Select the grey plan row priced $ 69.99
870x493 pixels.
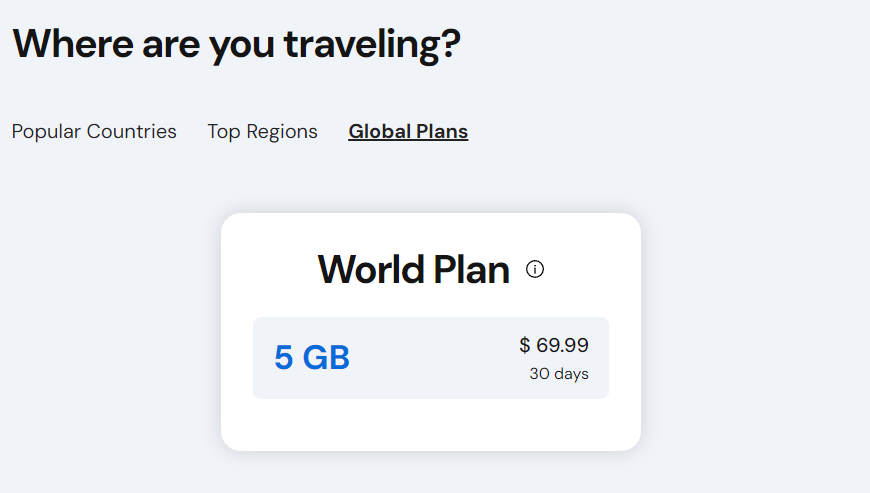(431, 358)
